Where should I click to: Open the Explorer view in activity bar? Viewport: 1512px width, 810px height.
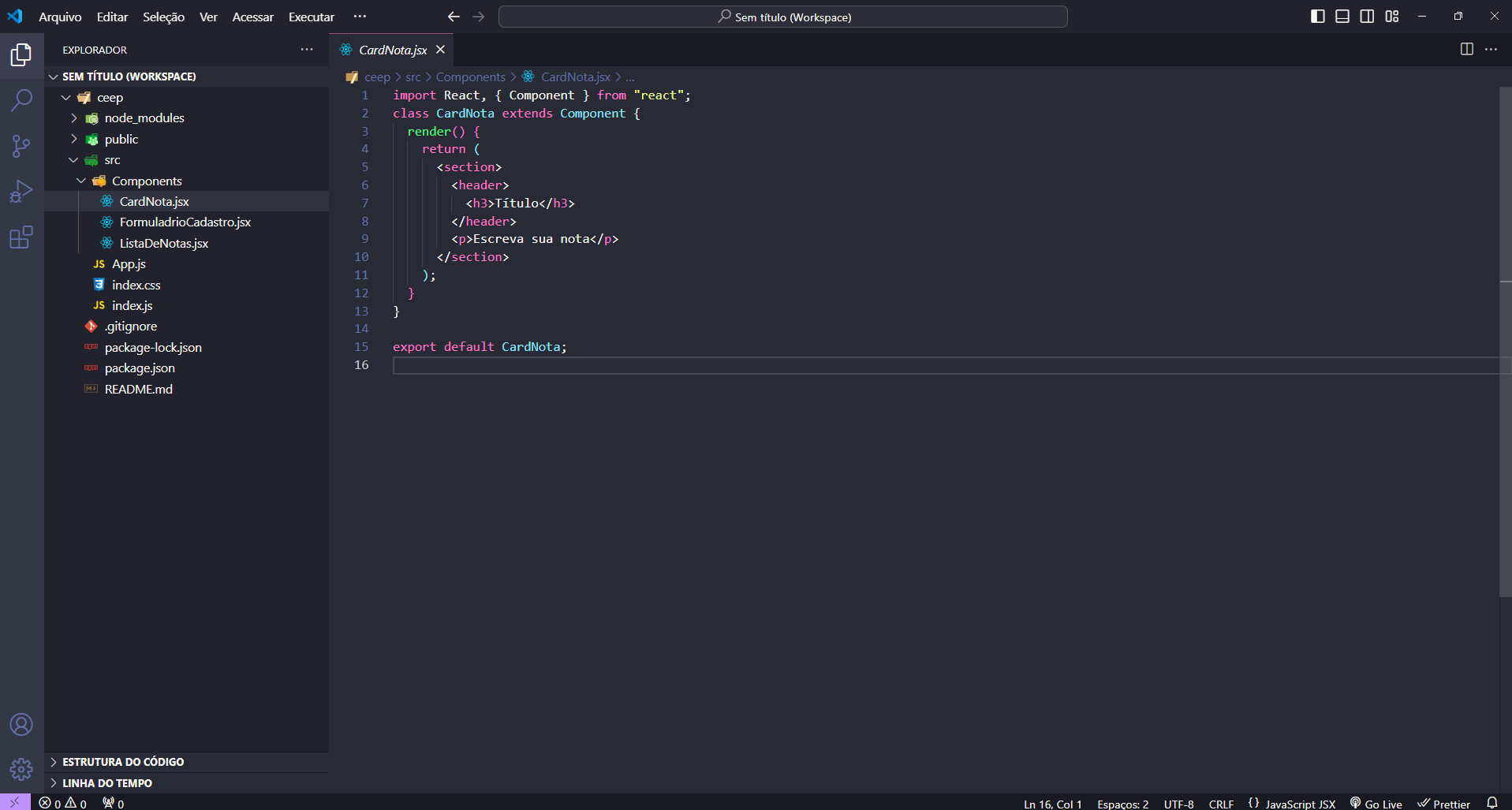[x=21, y=55]
